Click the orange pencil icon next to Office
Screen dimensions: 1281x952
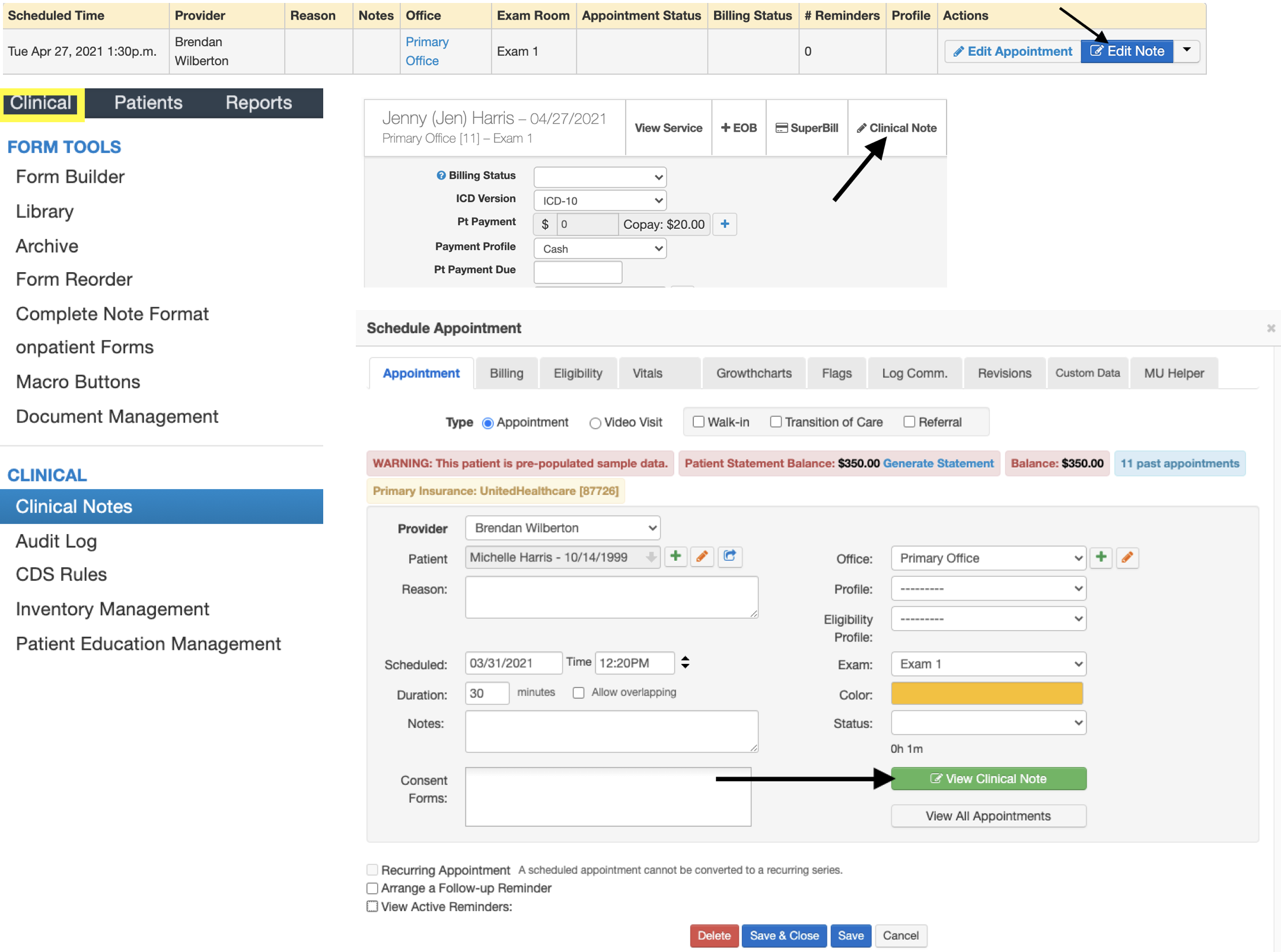tap(1127, 557)
